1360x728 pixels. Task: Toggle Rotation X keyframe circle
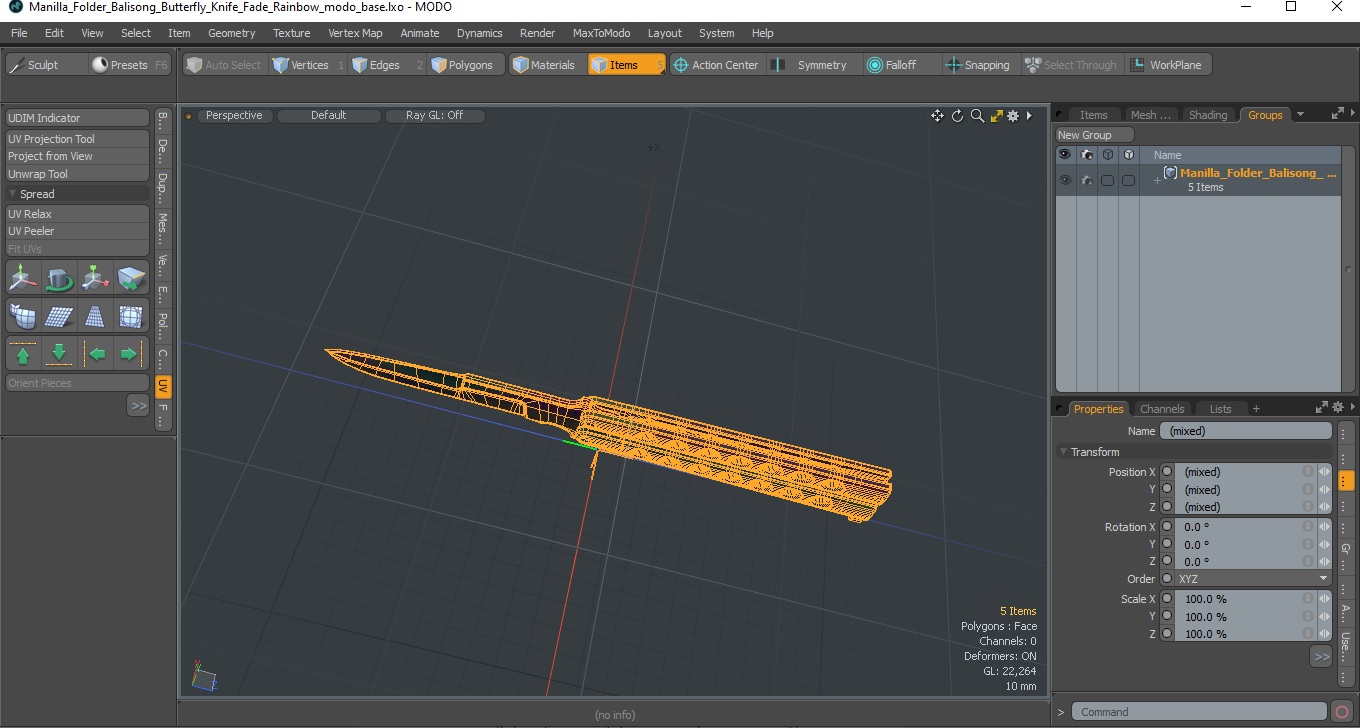(x=1167, y=527)
